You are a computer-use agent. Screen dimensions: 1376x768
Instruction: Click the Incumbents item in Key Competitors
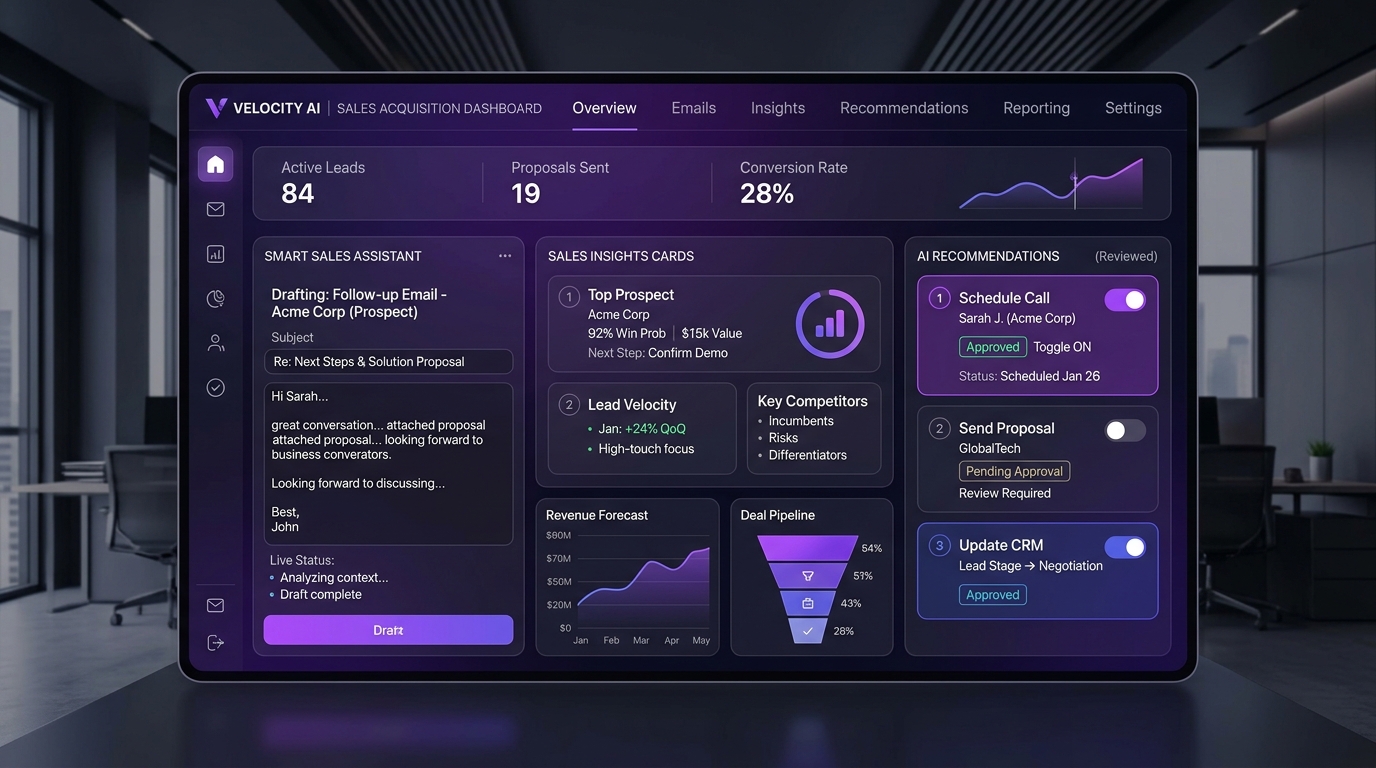point(801,421)
